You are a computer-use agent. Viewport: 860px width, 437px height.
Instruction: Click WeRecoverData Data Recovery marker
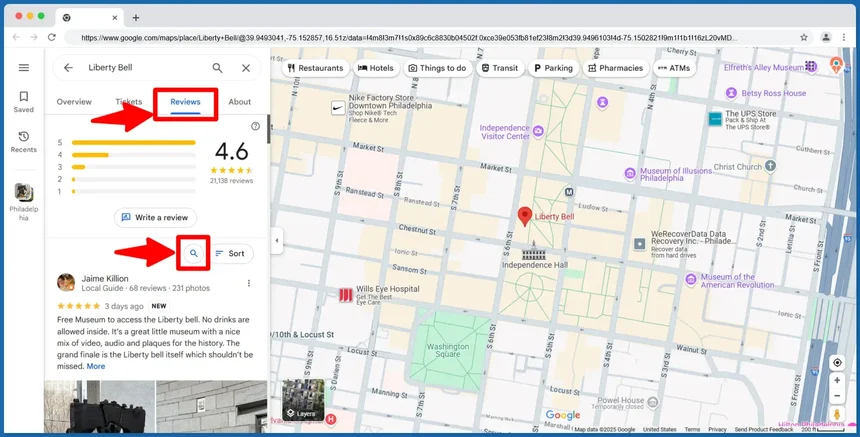click(640, 243)
